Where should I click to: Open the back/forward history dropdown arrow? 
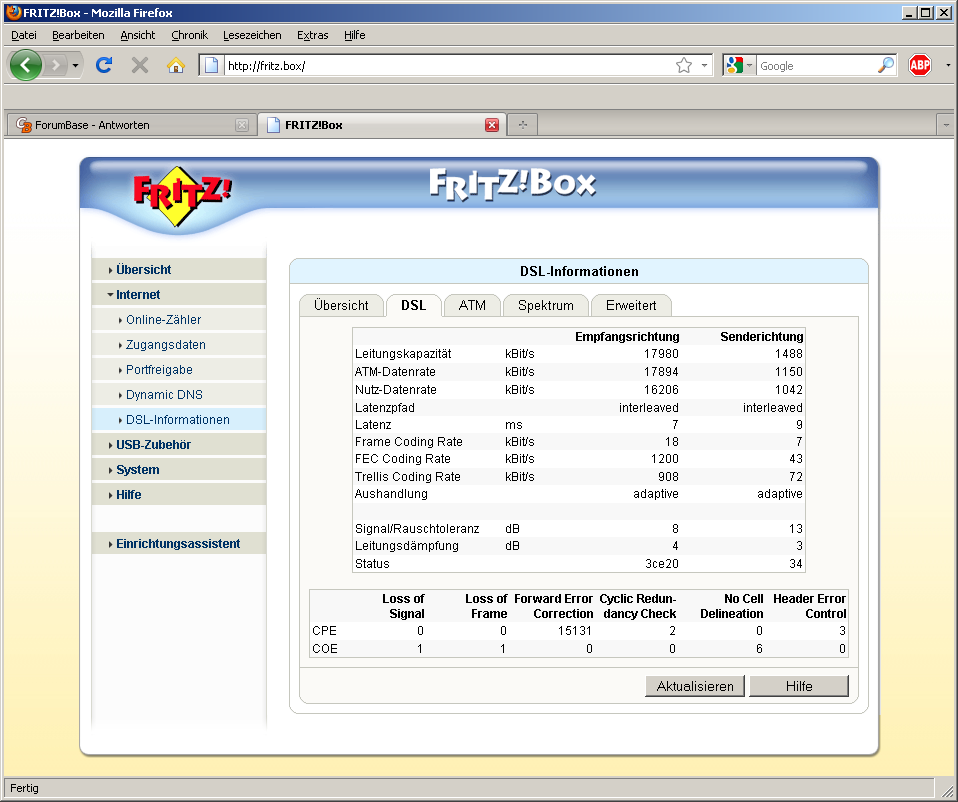click(75, 65)
